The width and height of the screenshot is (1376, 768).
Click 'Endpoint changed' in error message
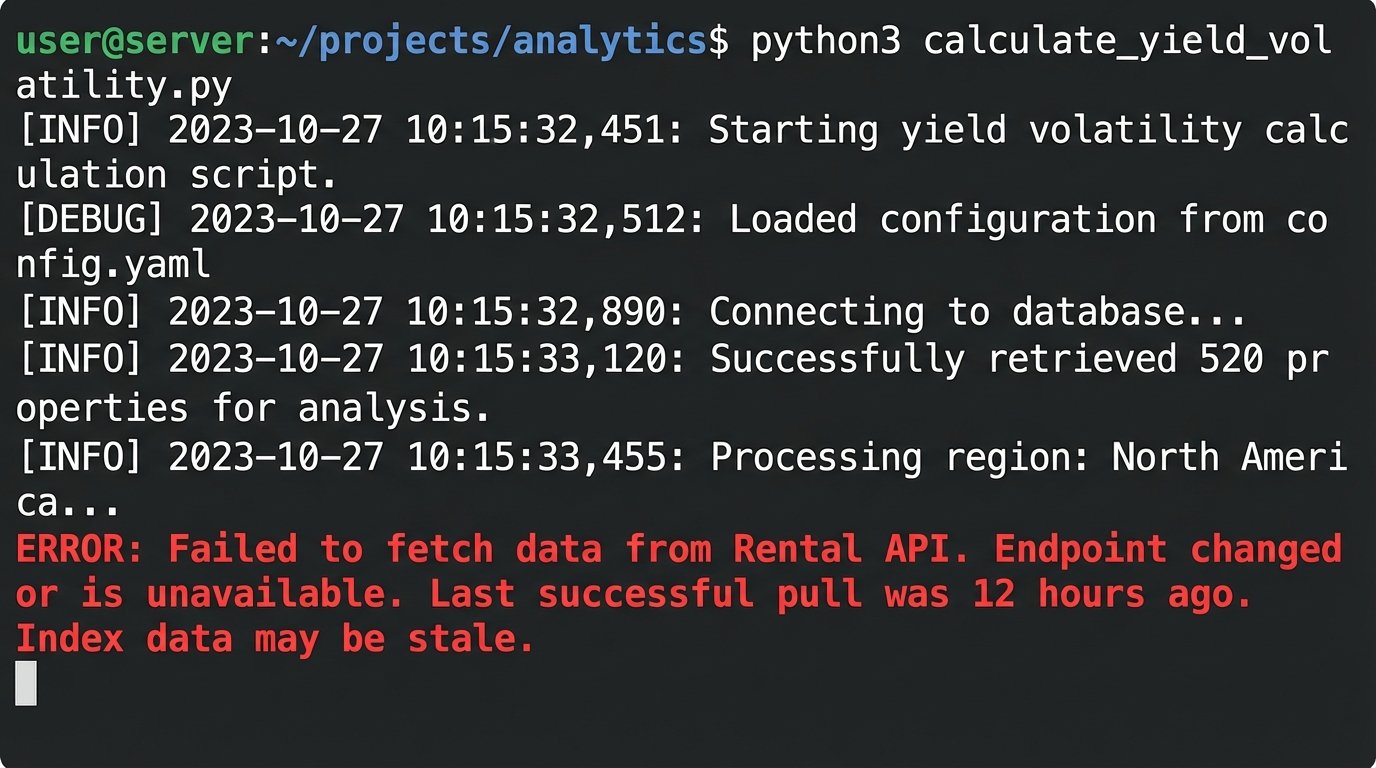click(x=1167, y=549)
